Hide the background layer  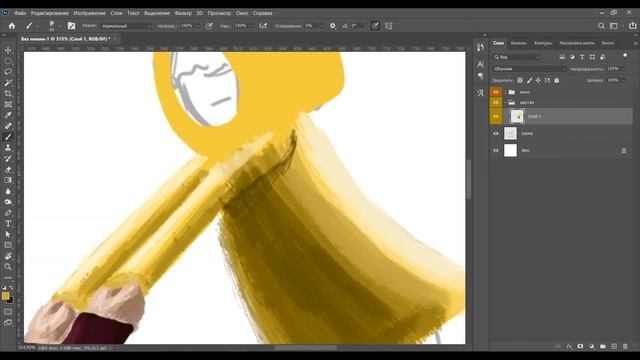(x=496, y=150)
